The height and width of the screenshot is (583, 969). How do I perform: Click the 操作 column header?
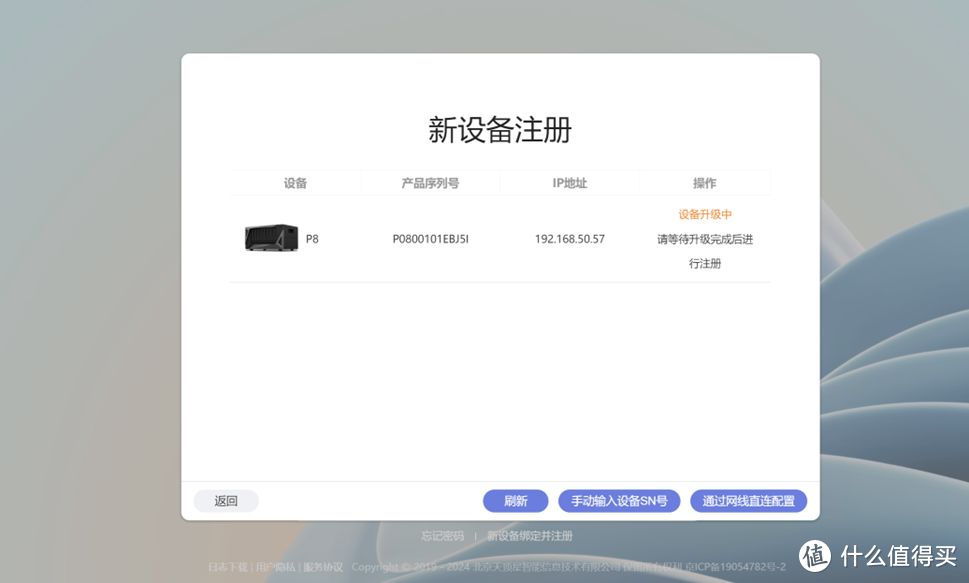pyautogui.click(x=704, y=182)
